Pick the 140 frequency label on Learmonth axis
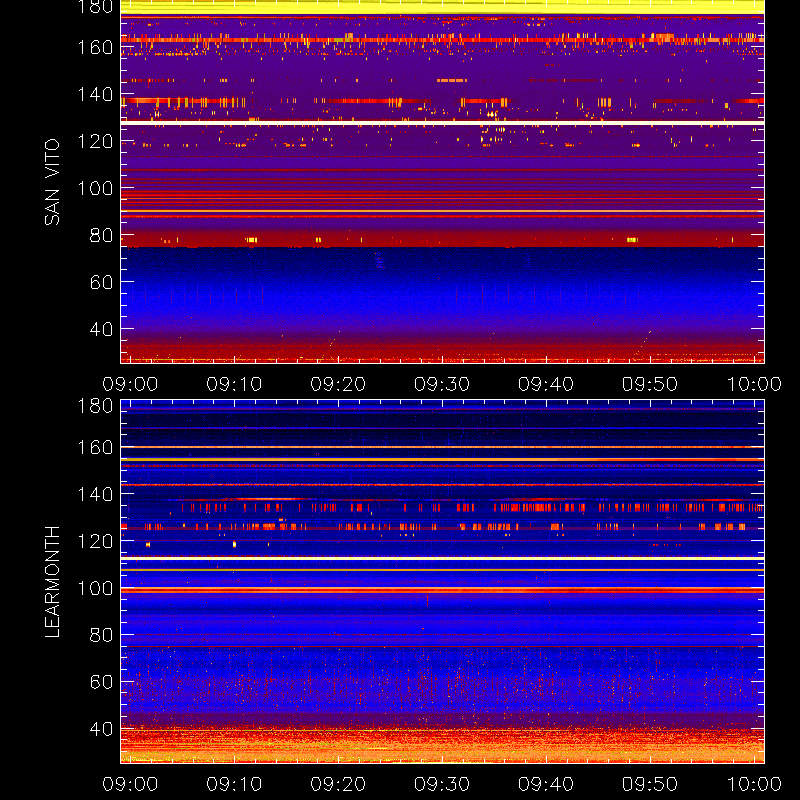800x800 pixels. (x=95, y=494)
